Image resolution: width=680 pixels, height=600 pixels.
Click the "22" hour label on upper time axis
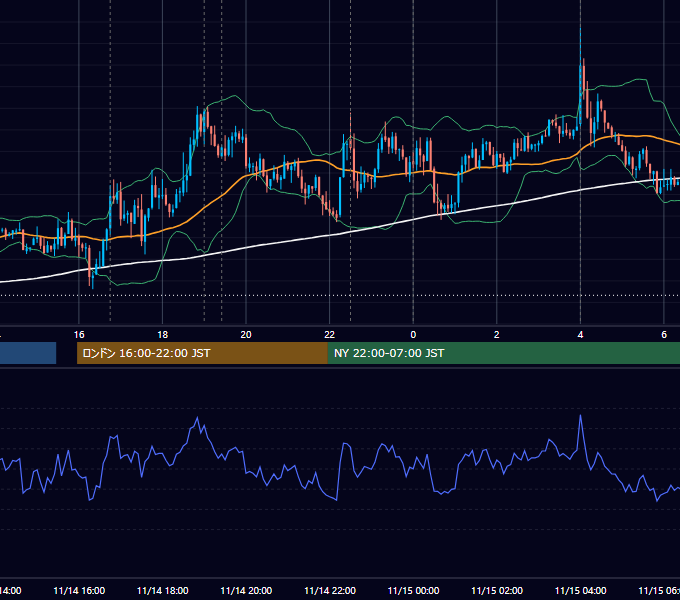330,335
